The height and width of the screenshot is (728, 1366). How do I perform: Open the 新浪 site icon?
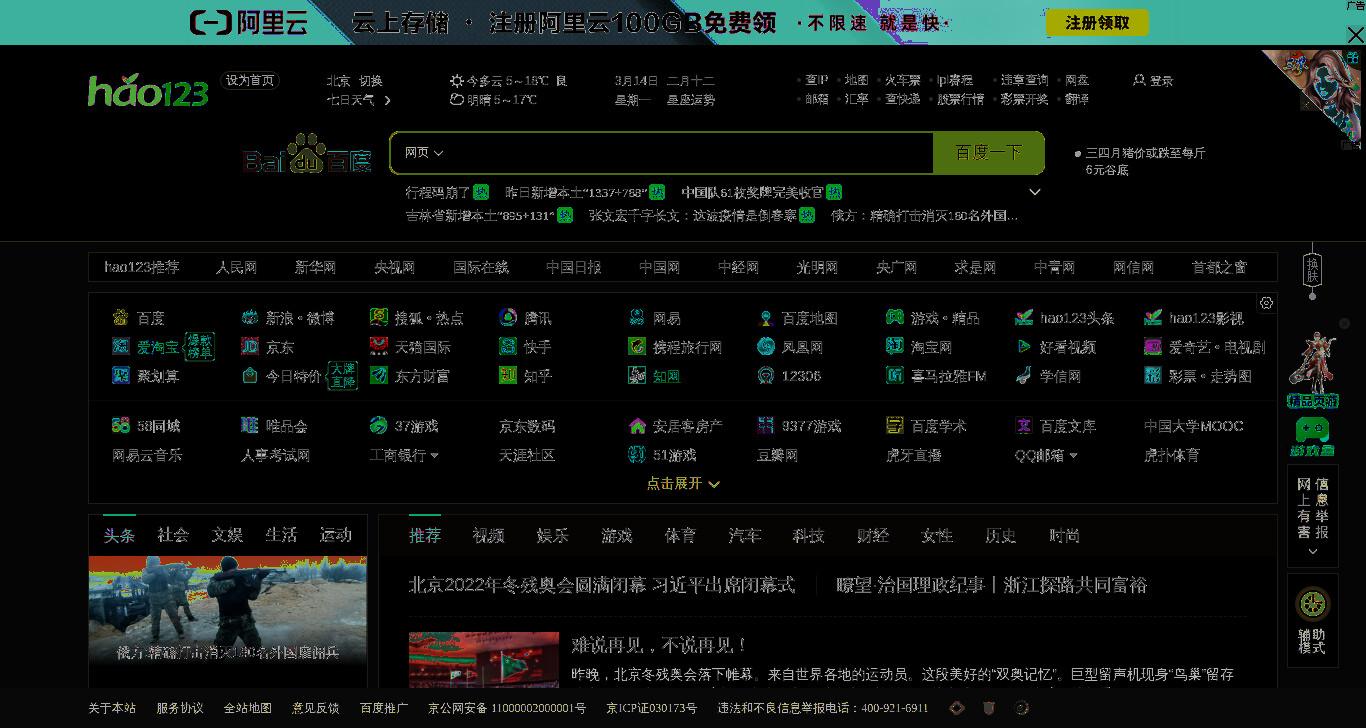click(x=250, y=318)
